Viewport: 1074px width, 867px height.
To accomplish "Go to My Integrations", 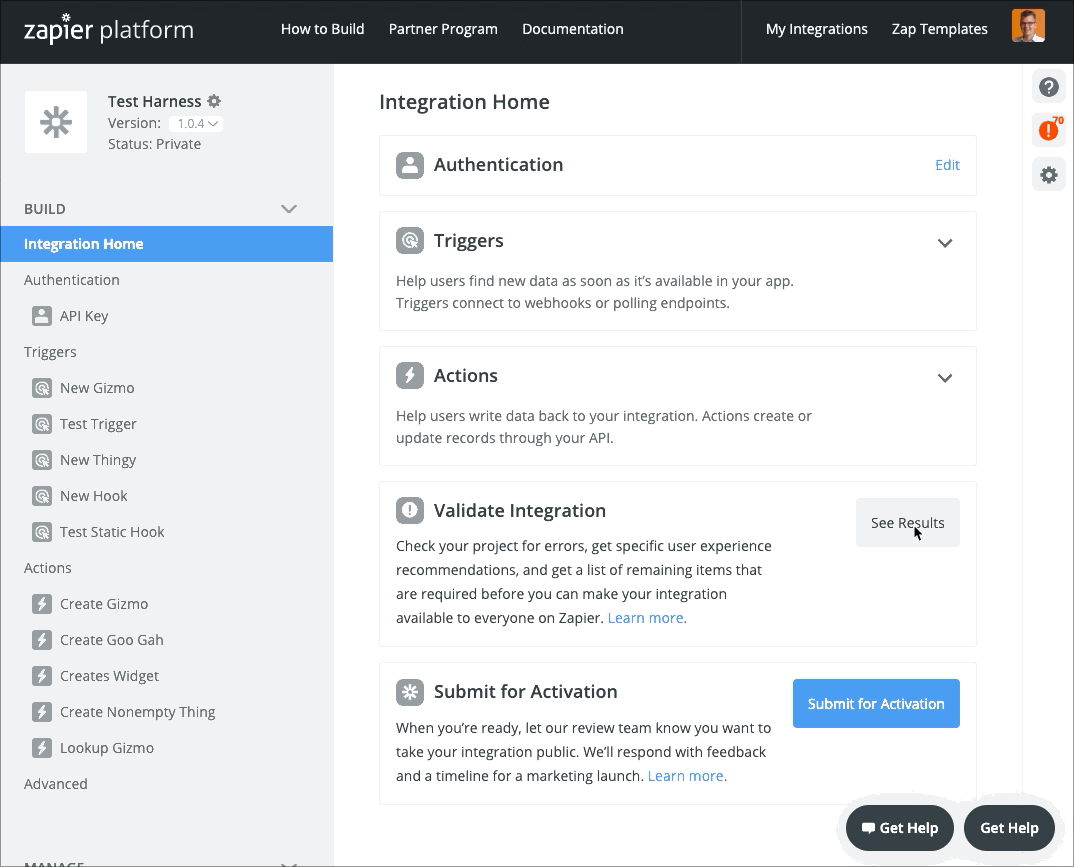I will coord(816,29).
